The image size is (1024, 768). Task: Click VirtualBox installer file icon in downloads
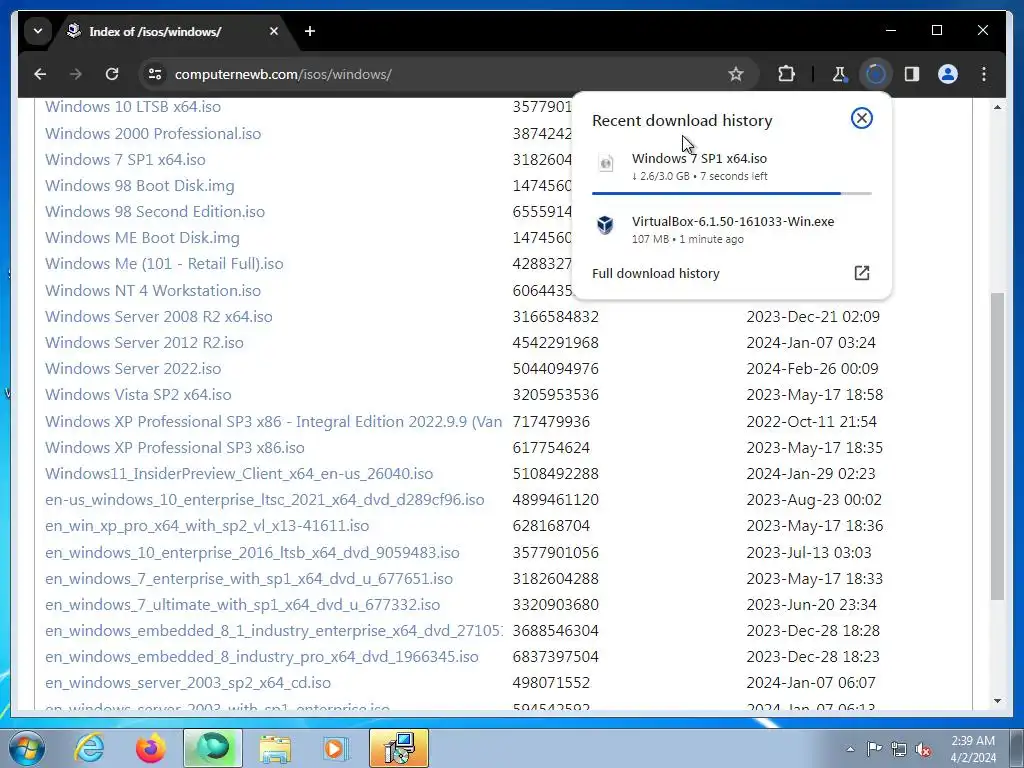tap(605, 225)
